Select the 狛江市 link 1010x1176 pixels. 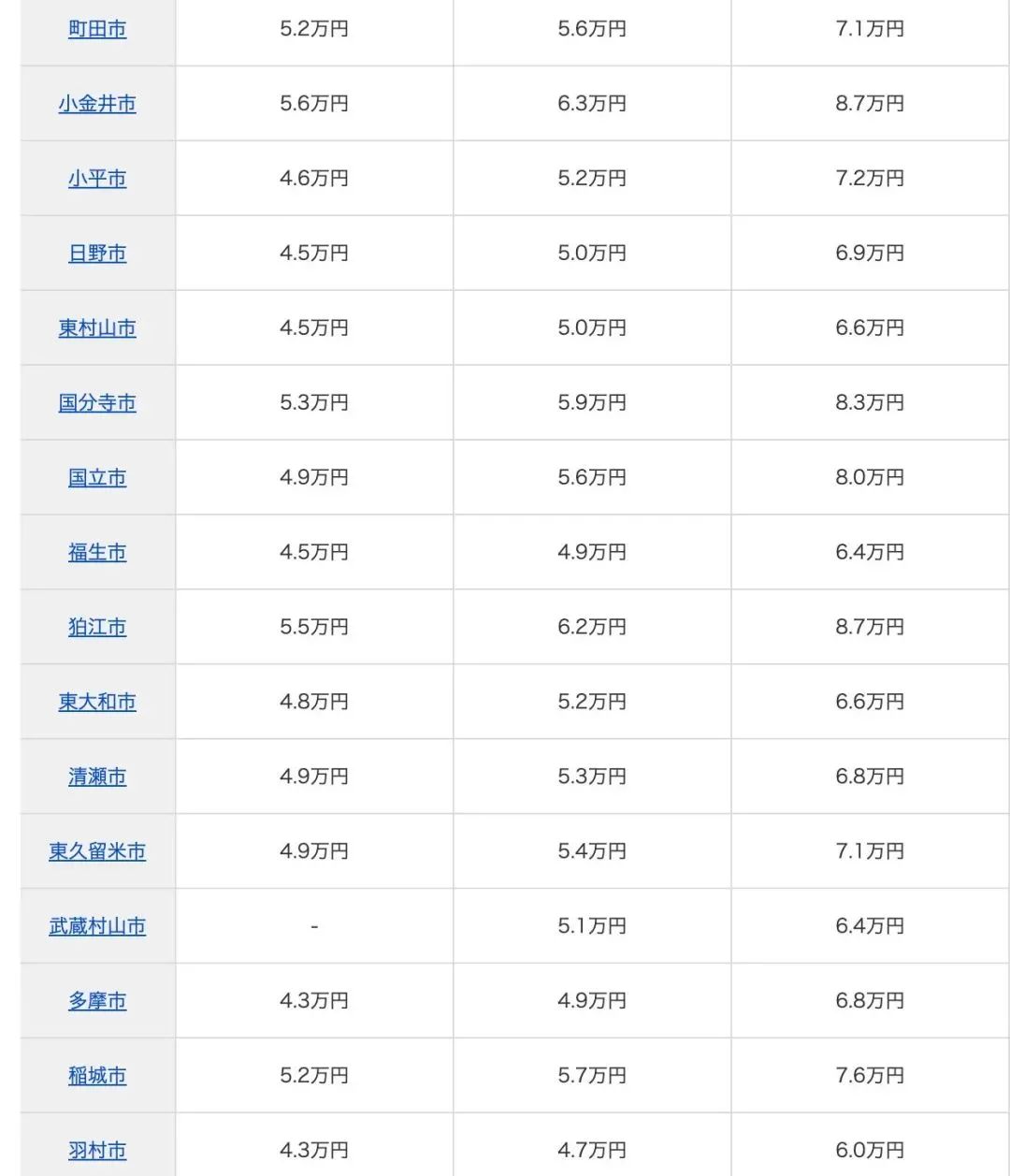97,628
